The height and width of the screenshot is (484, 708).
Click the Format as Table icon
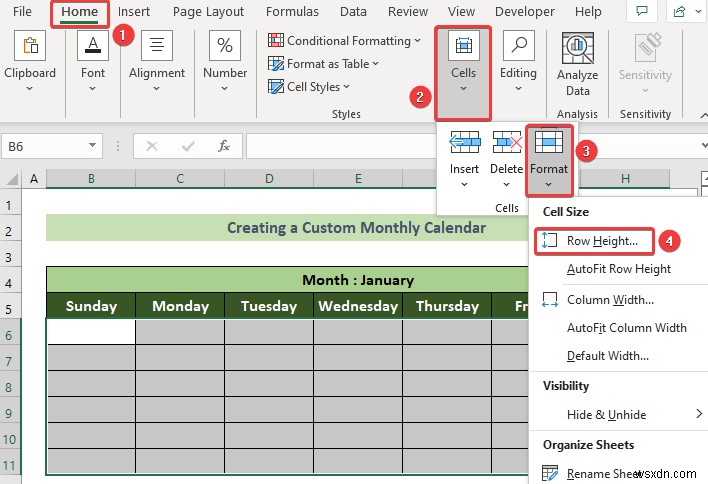[276, 64]
